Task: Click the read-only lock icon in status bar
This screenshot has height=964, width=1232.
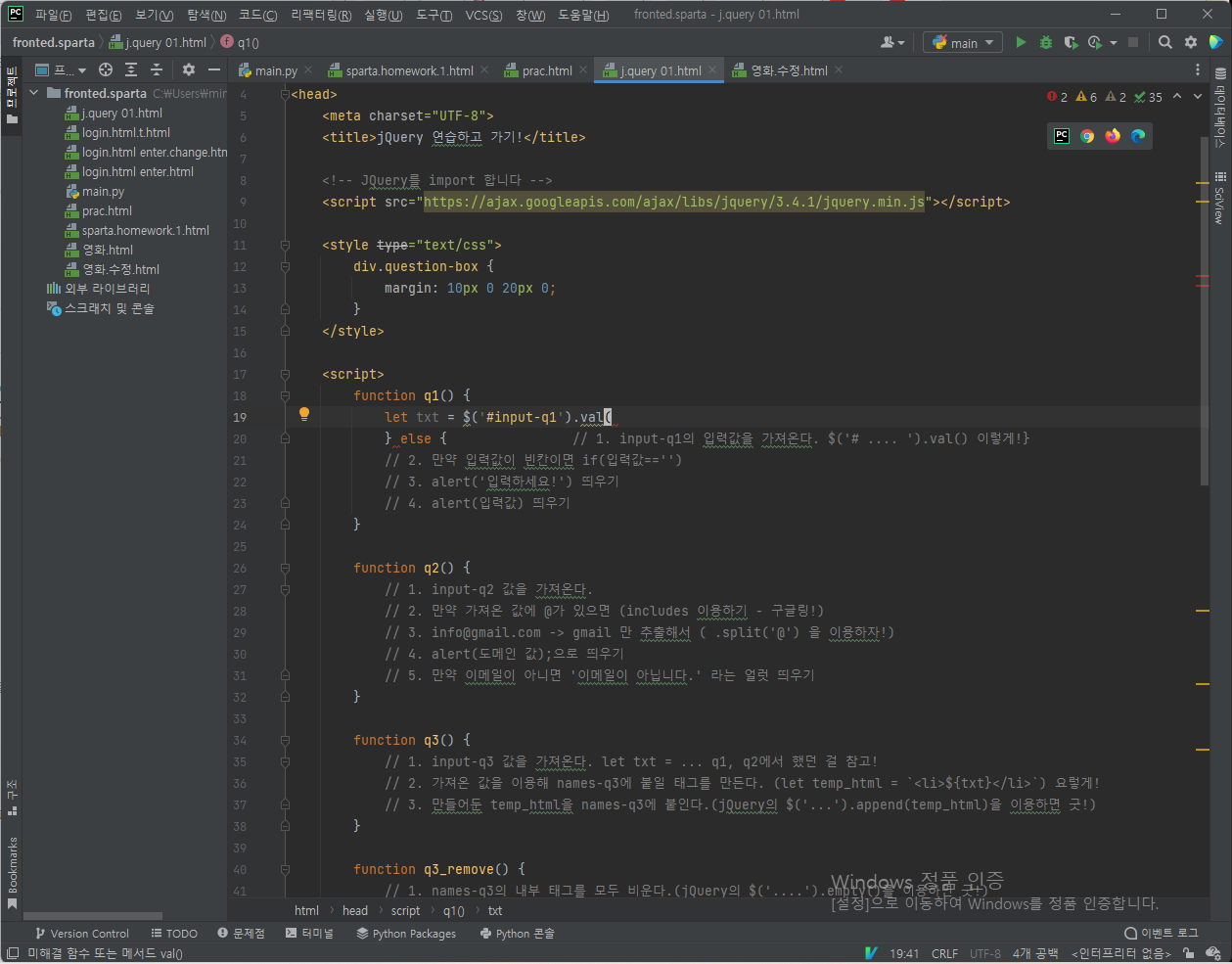Action: (x=1188, y=953)
